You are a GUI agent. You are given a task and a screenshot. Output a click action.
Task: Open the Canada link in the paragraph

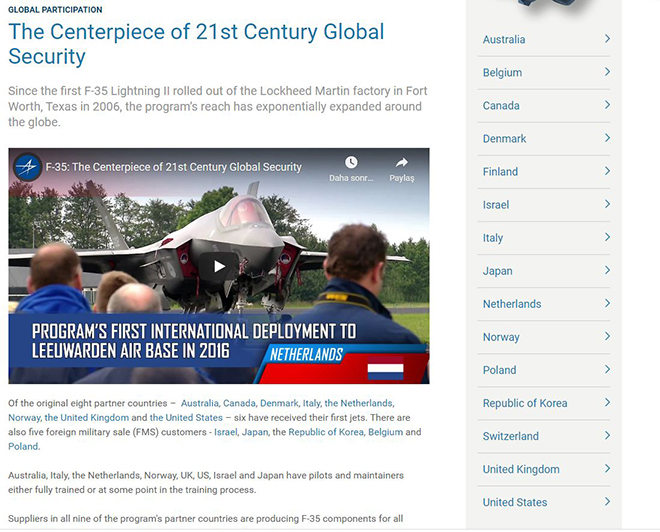click(x=239, y=403)
